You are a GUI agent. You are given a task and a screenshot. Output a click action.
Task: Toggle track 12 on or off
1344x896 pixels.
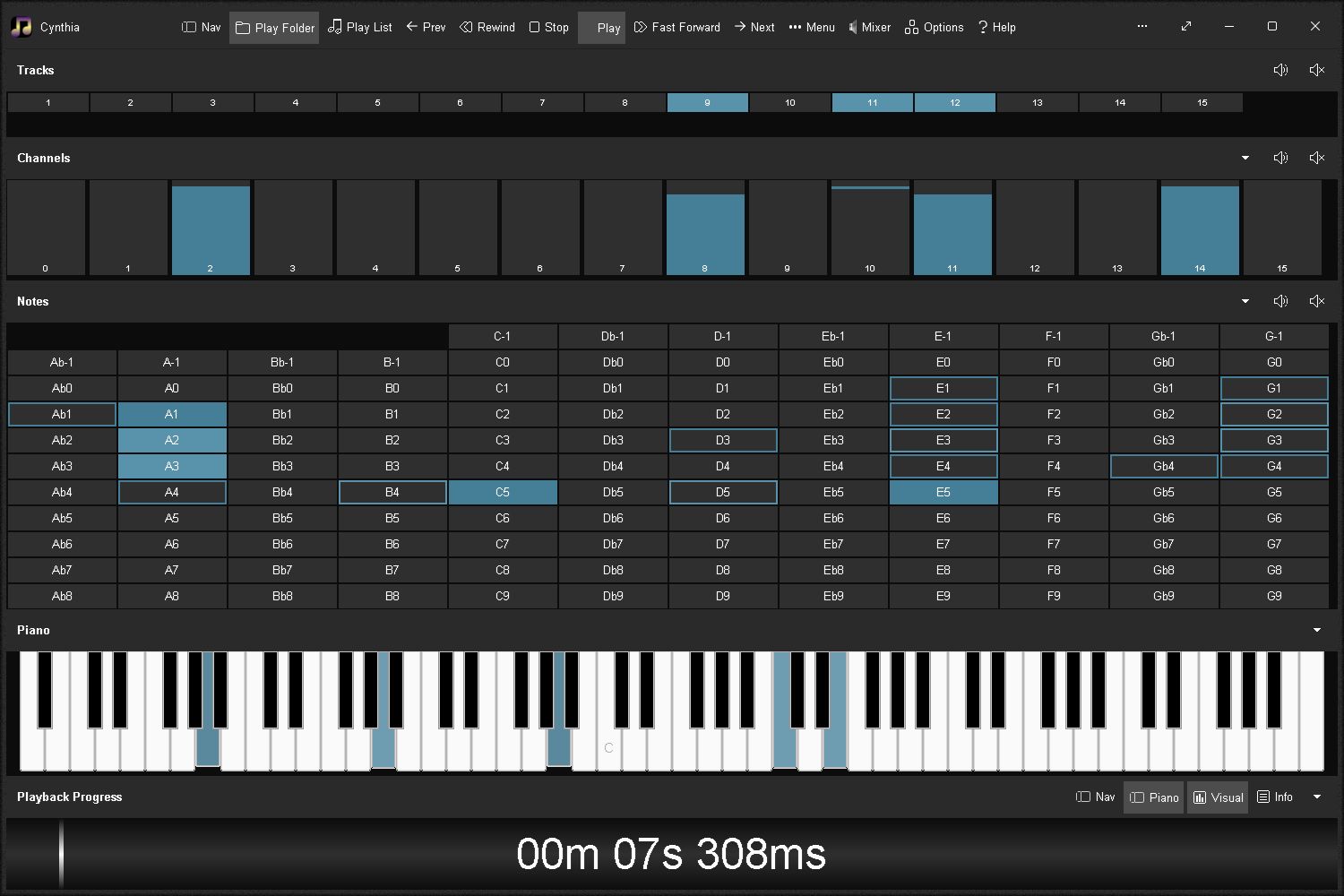[955, 102]
